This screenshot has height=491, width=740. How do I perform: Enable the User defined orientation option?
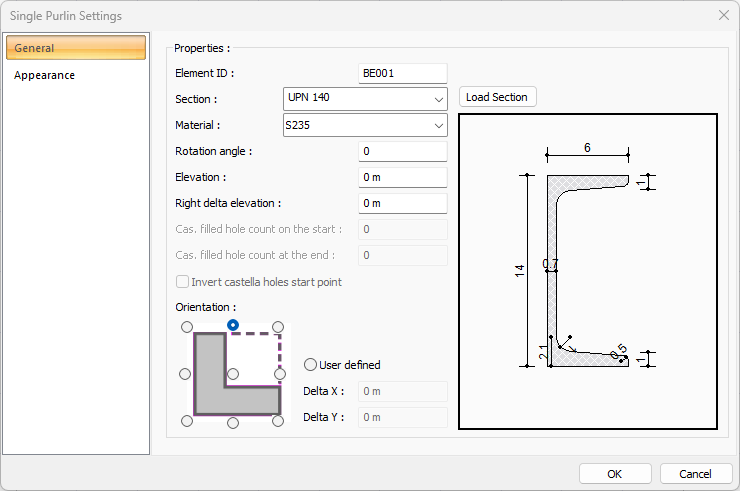pyautogui.click(x=311, y=365)
